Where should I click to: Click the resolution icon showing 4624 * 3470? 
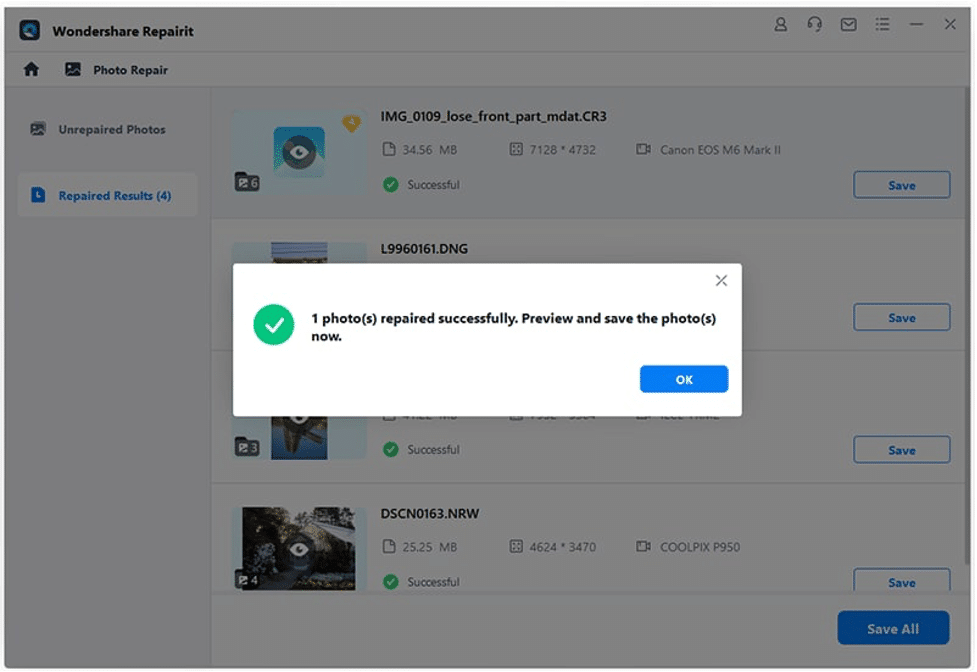pos(515,547)
